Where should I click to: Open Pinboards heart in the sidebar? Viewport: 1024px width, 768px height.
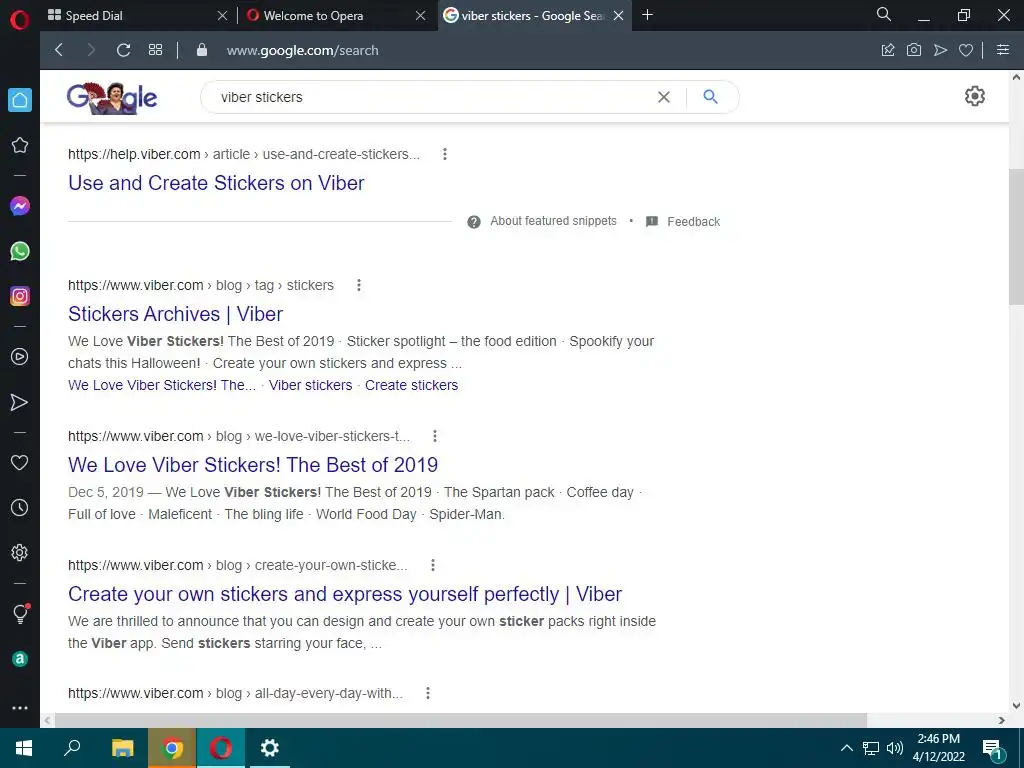coord(20,462)
